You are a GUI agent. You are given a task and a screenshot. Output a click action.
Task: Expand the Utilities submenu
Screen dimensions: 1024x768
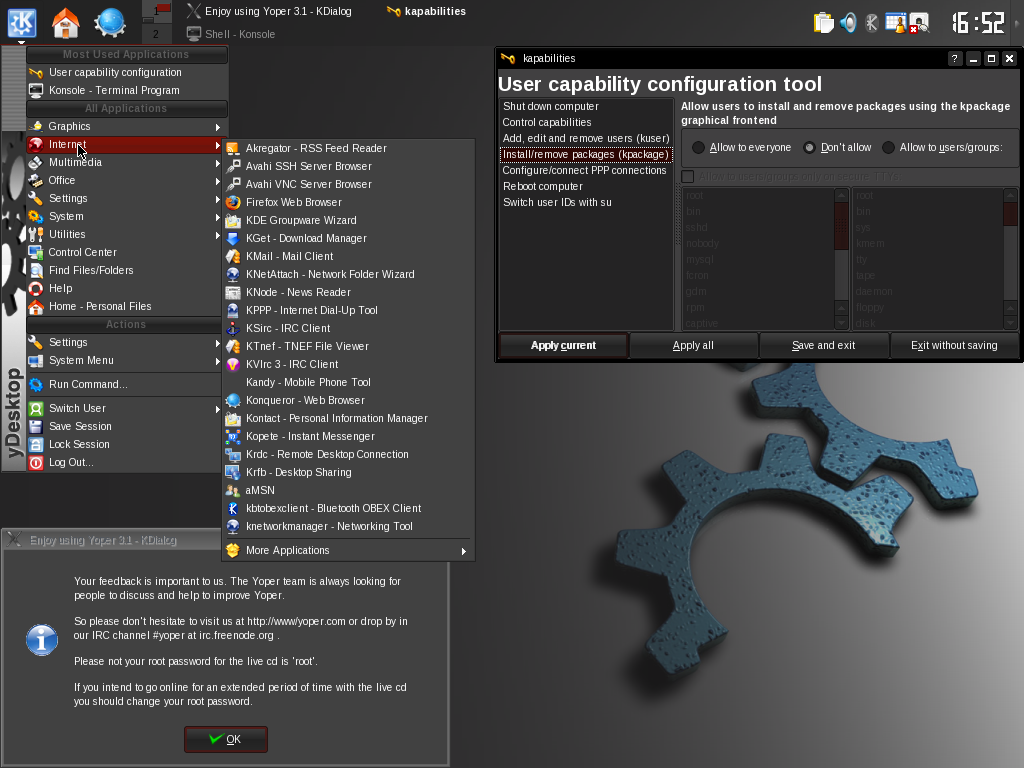click(127, 234)
